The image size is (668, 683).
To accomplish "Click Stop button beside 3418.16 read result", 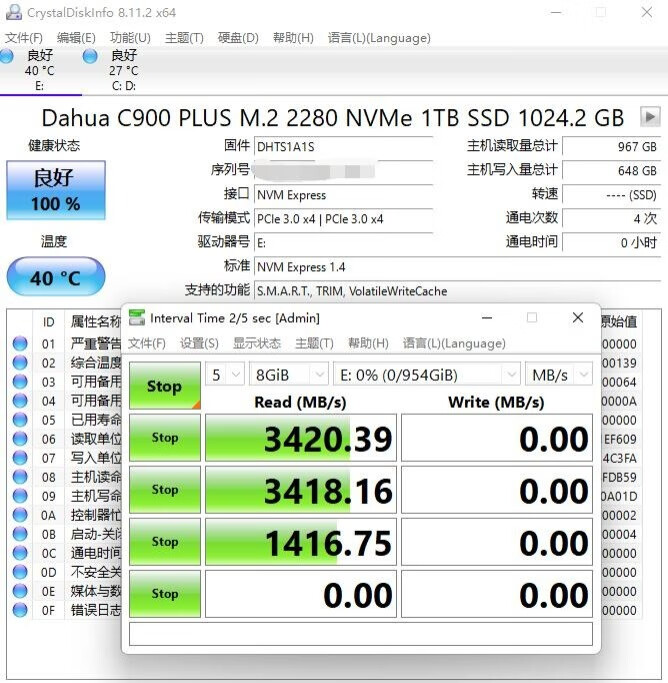I will click(165, 490).
